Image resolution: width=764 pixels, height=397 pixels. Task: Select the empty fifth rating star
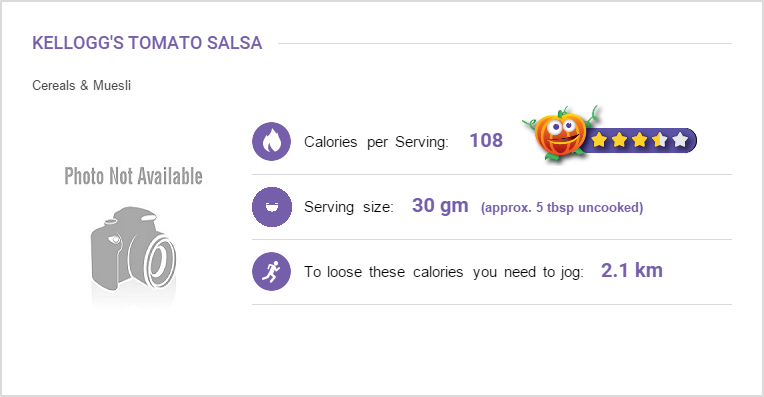[680, 140]
